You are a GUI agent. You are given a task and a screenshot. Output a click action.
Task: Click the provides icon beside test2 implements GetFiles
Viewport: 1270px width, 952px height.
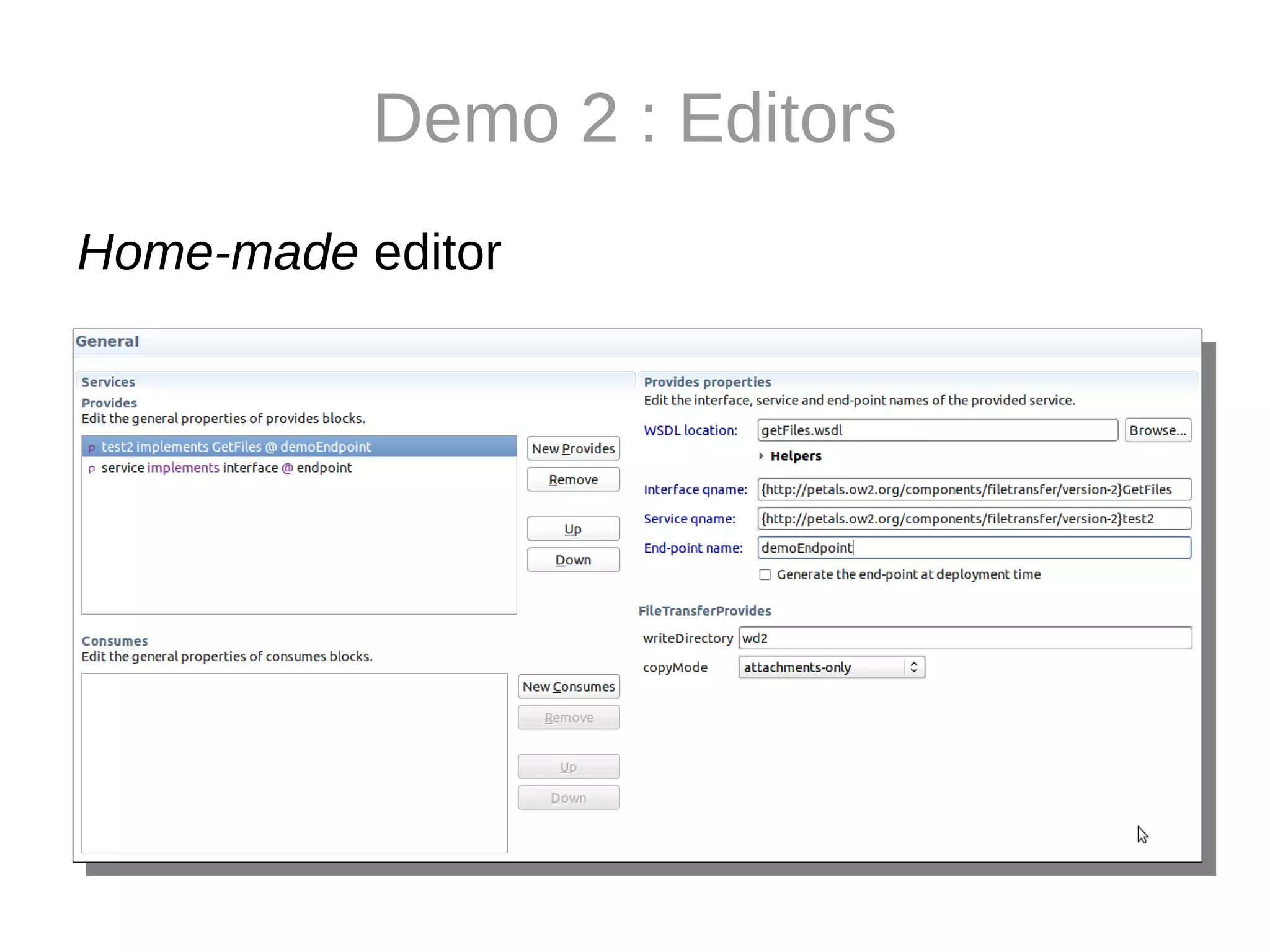(x=92, y=448)
